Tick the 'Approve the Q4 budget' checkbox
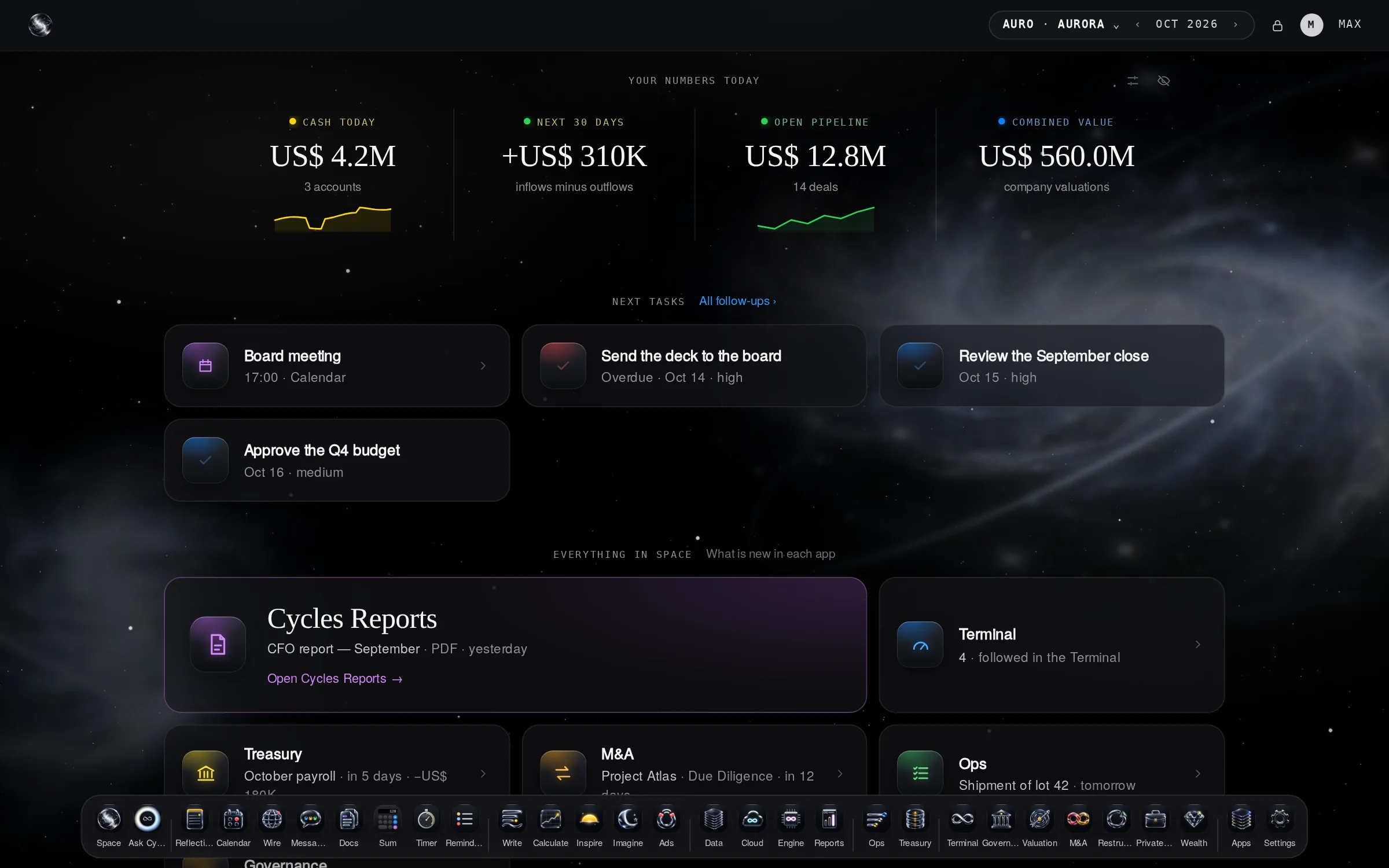1389x868 pixels. (205, 460)
